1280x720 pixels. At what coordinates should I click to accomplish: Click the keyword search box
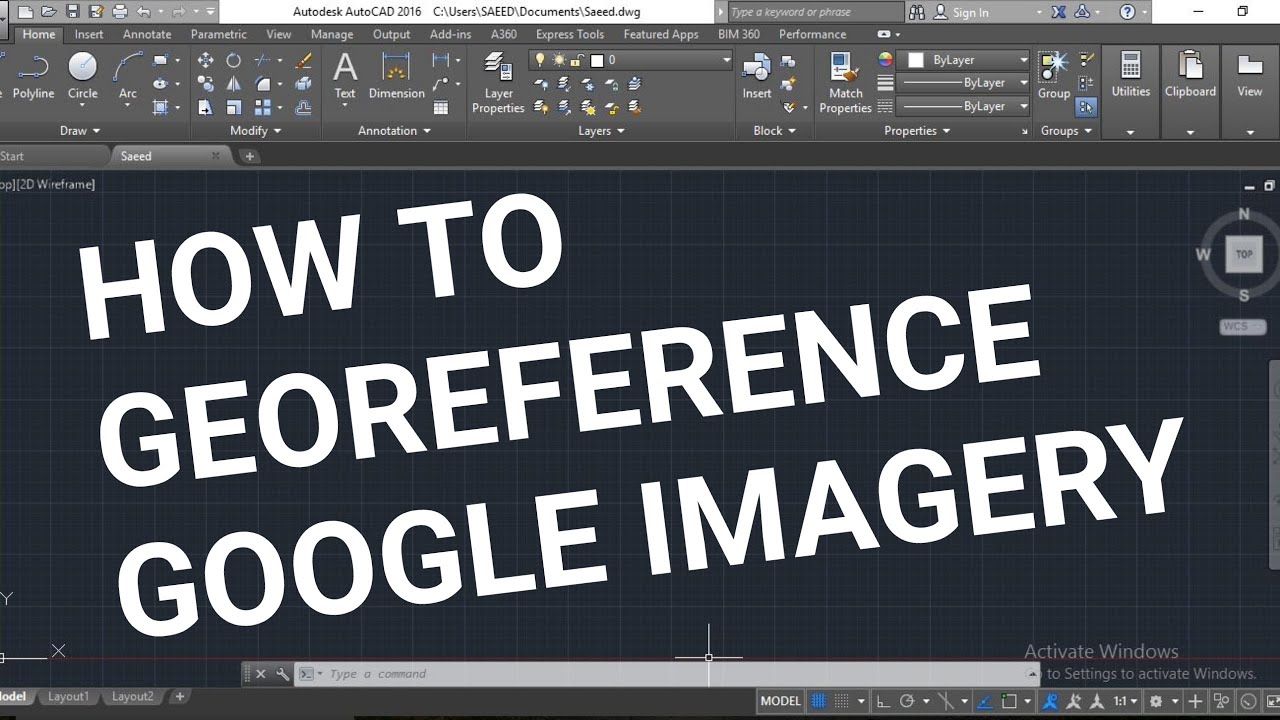tap(815, 12)
